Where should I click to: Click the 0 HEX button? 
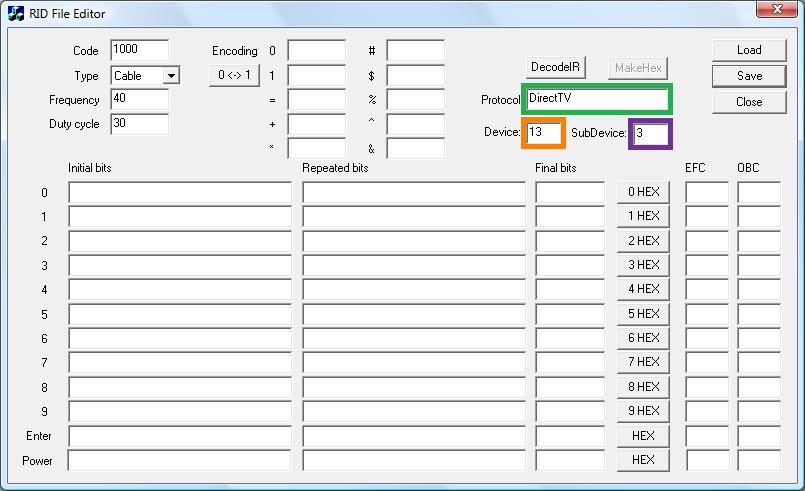point(643,192)
